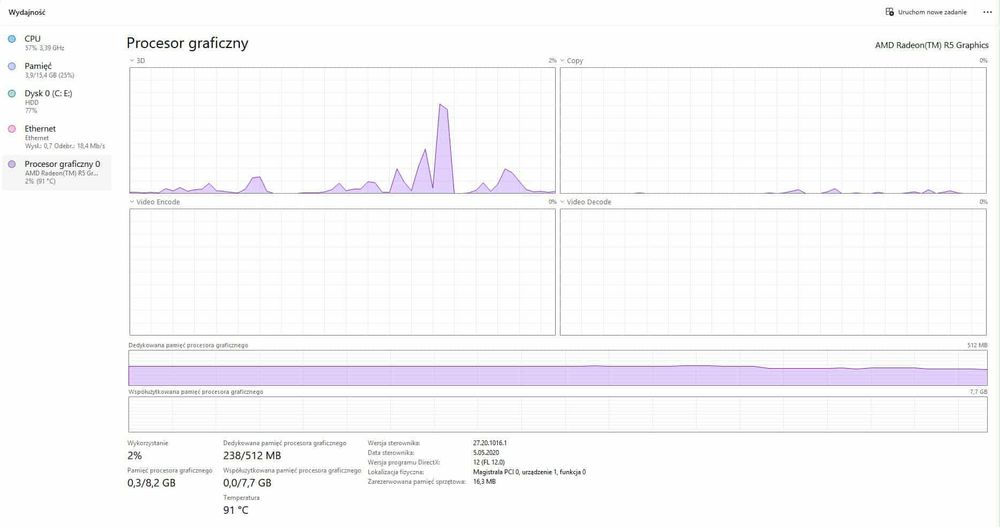
Task: Click DirectX version 12 (FL 12.0)
Action: [489, 462]
